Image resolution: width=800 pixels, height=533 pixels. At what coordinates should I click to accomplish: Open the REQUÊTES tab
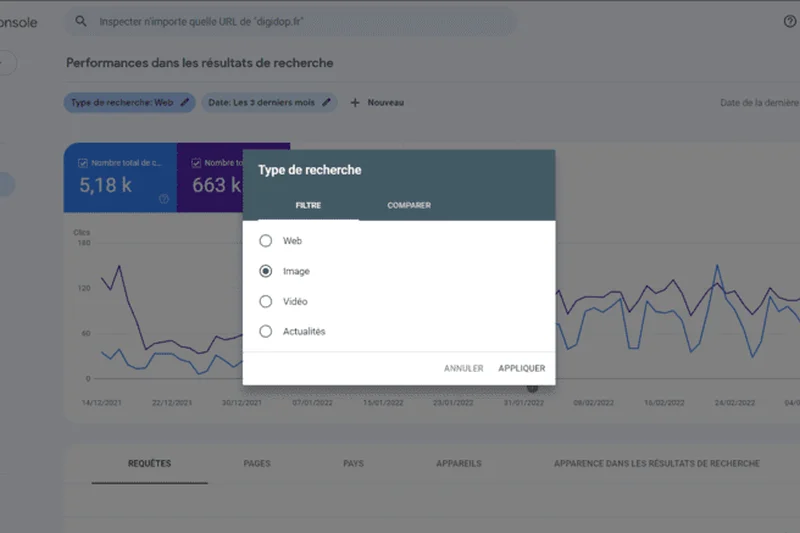click(149, 464)
